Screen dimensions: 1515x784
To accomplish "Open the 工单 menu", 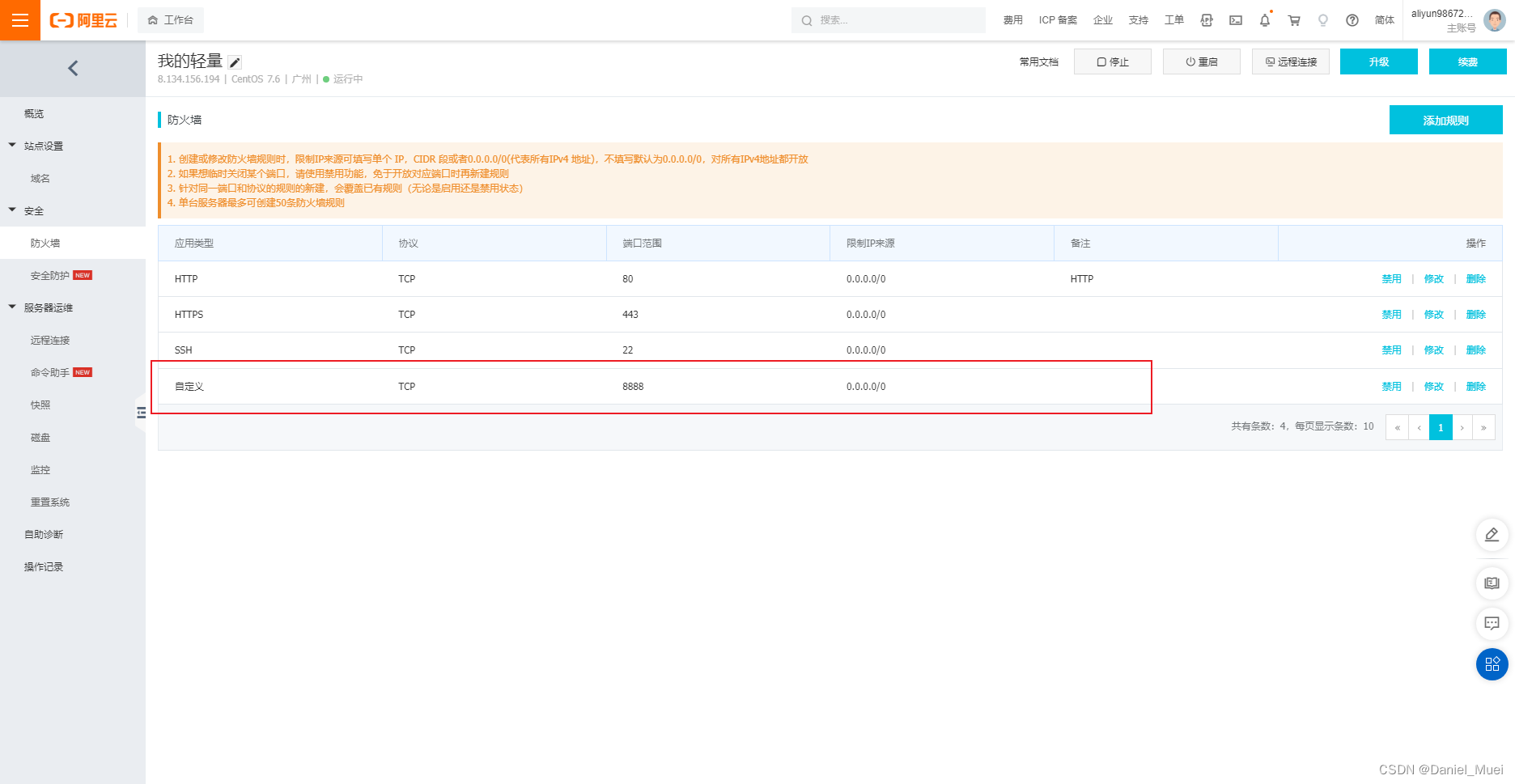I will pos(1174,20).
